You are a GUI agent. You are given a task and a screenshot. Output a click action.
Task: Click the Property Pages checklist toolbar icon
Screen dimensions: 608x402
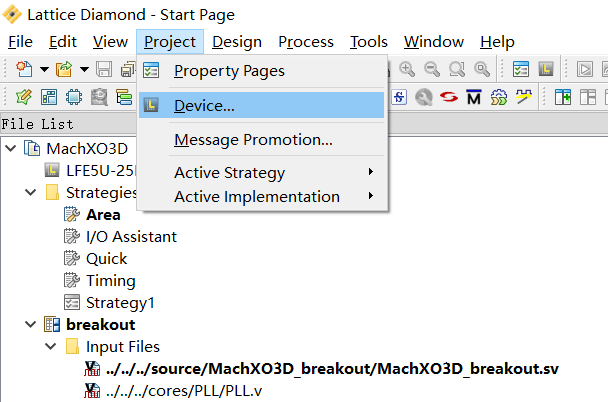coord(521,69)
